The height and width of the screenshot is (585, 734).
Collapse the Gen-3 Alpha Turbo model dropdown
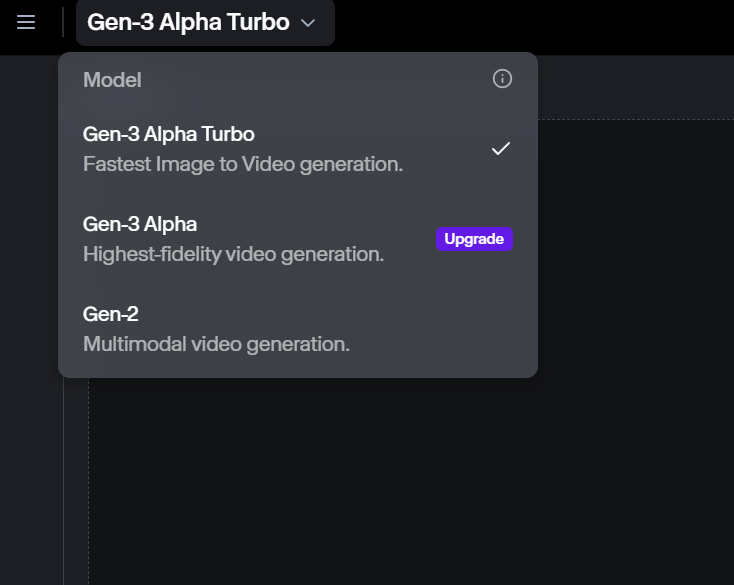[x=205, y=22]
